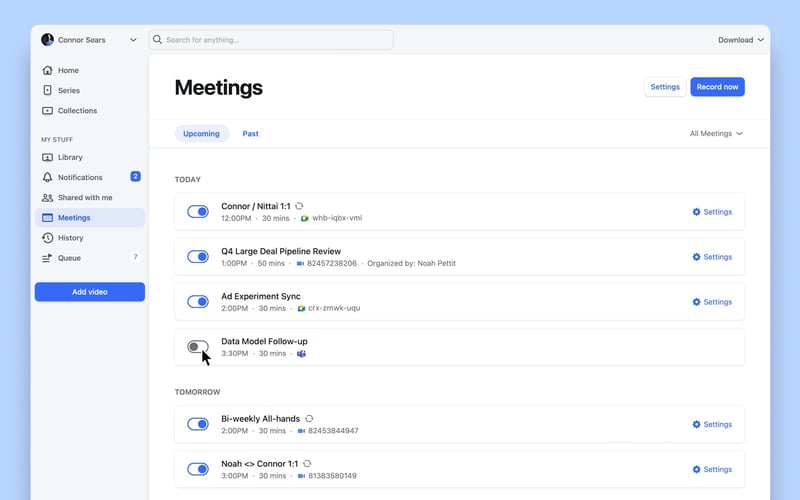800x500 pixels.
Task: Click the Meetings calendar icon
Action: coord(47,218)
